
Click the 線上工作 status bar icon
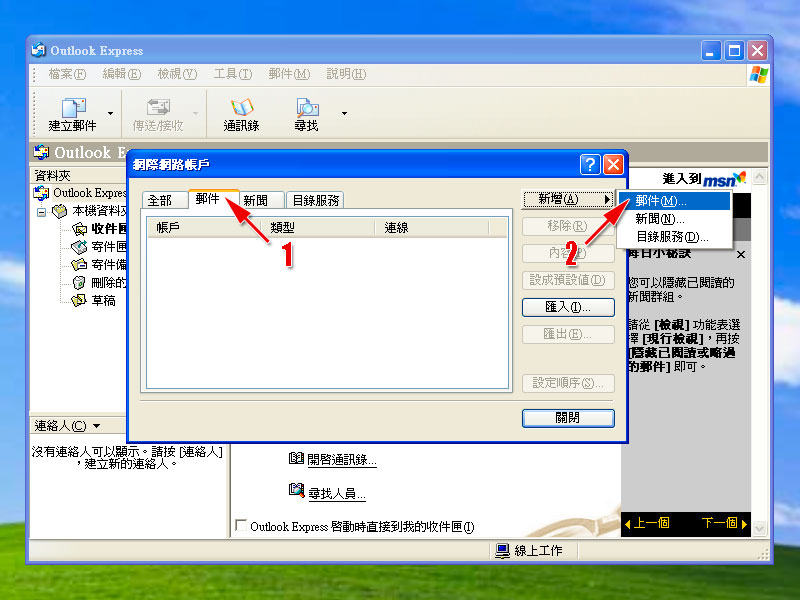point(503,551)
